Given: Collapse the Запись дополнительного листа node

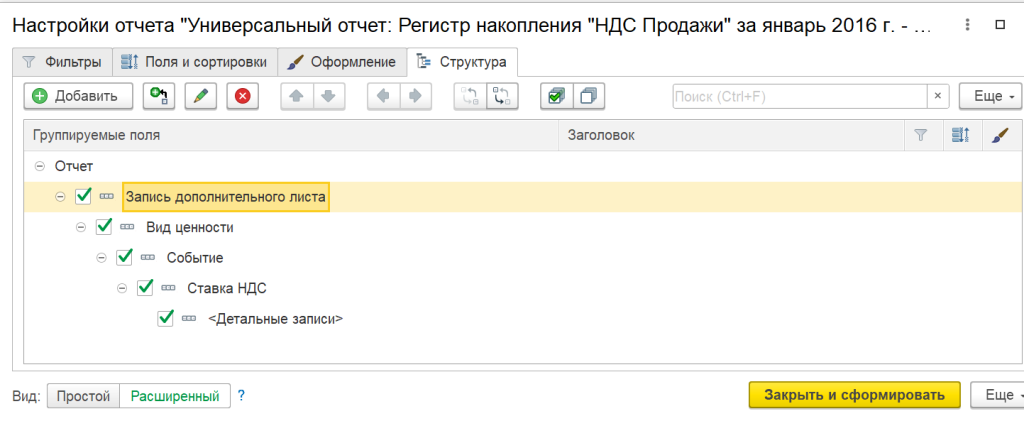Looking at the screenshot, I should (60, 196).
